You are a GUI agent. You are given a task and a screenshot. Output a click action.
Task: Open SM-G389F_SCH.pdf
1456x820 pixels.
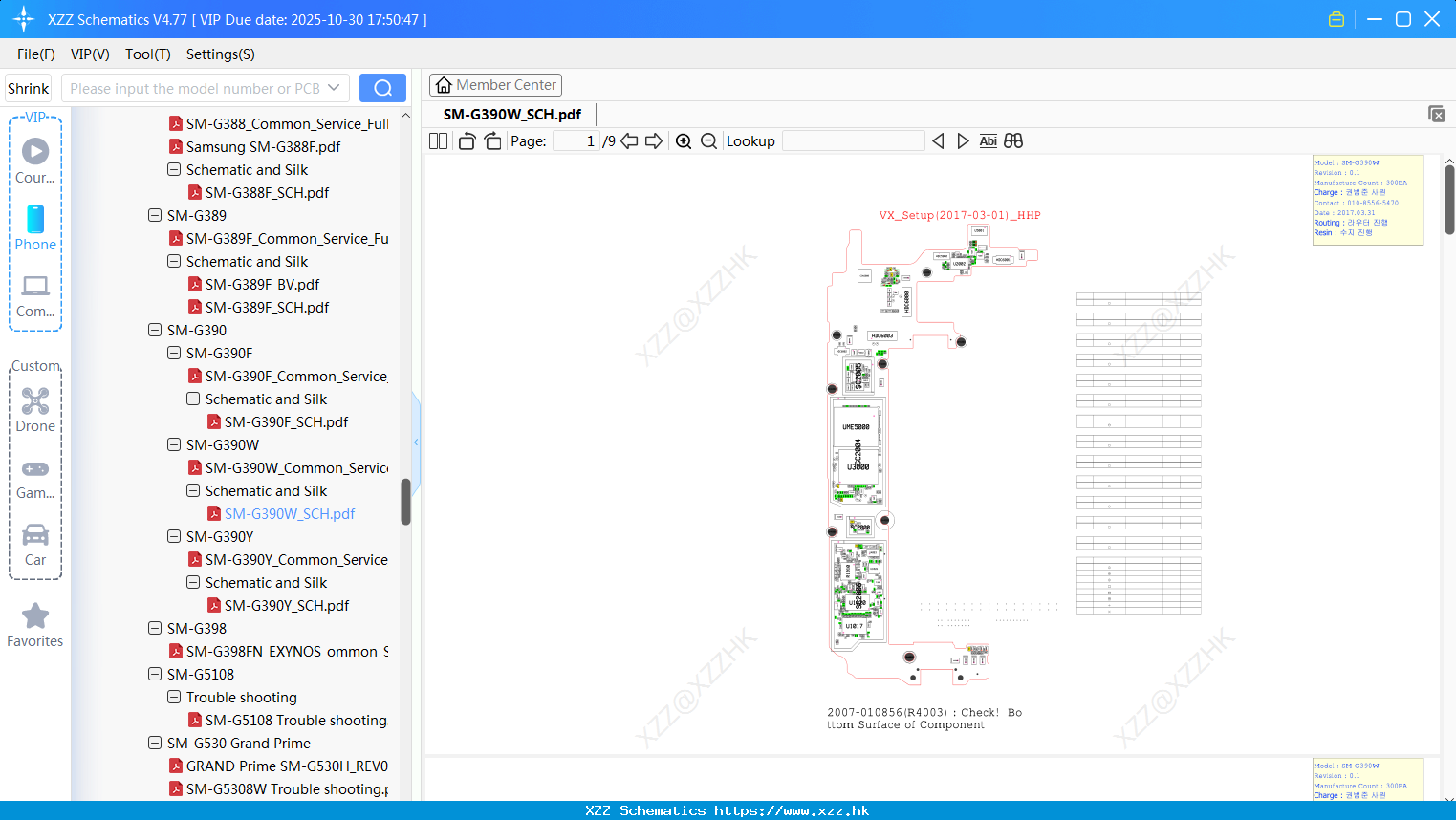(267, 307)
